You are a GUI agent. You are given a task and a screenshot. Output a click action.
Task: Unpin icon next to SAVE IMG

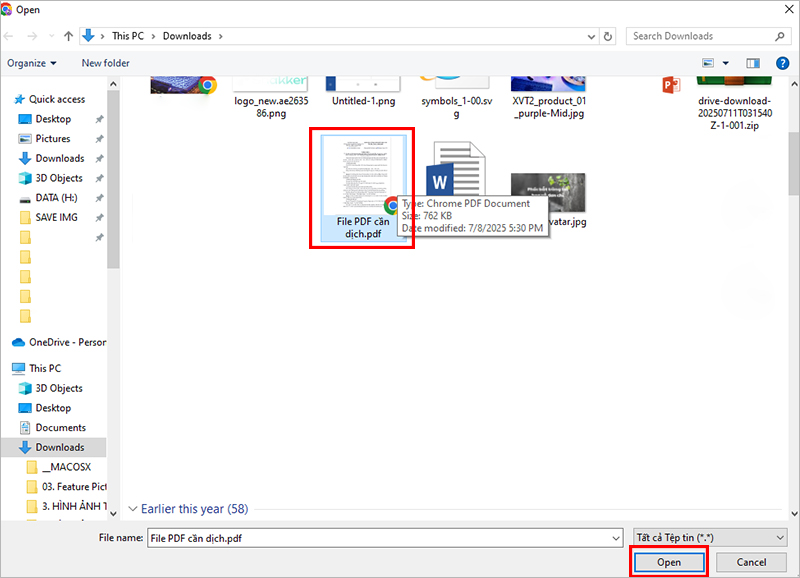pos(99,218)
